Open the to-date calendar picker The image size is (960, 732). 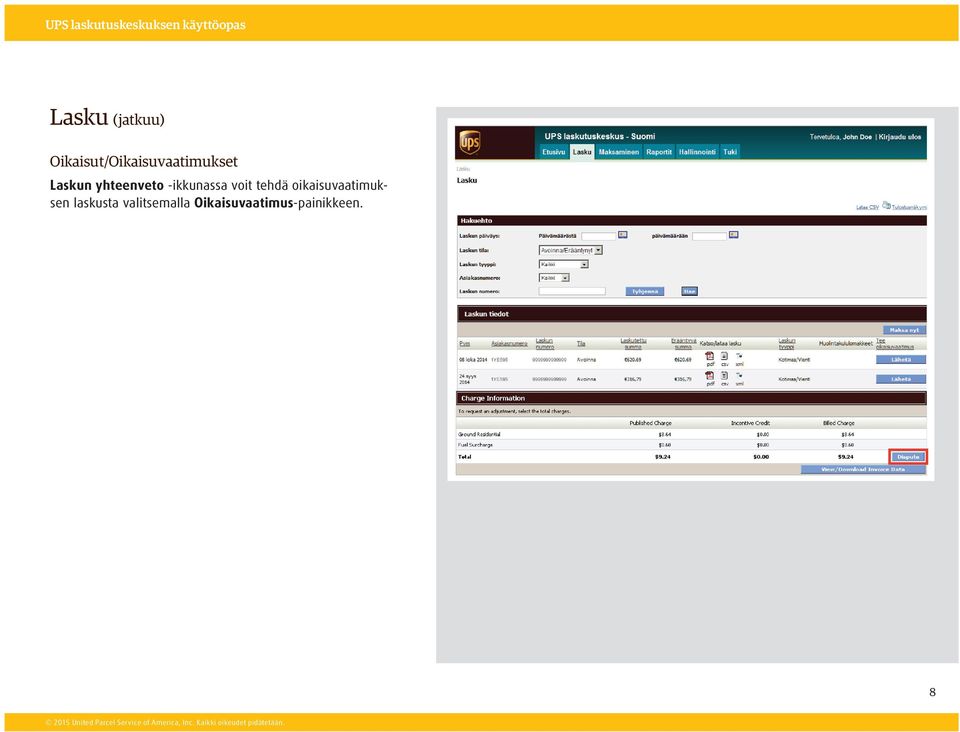click(x=733, y=235)
